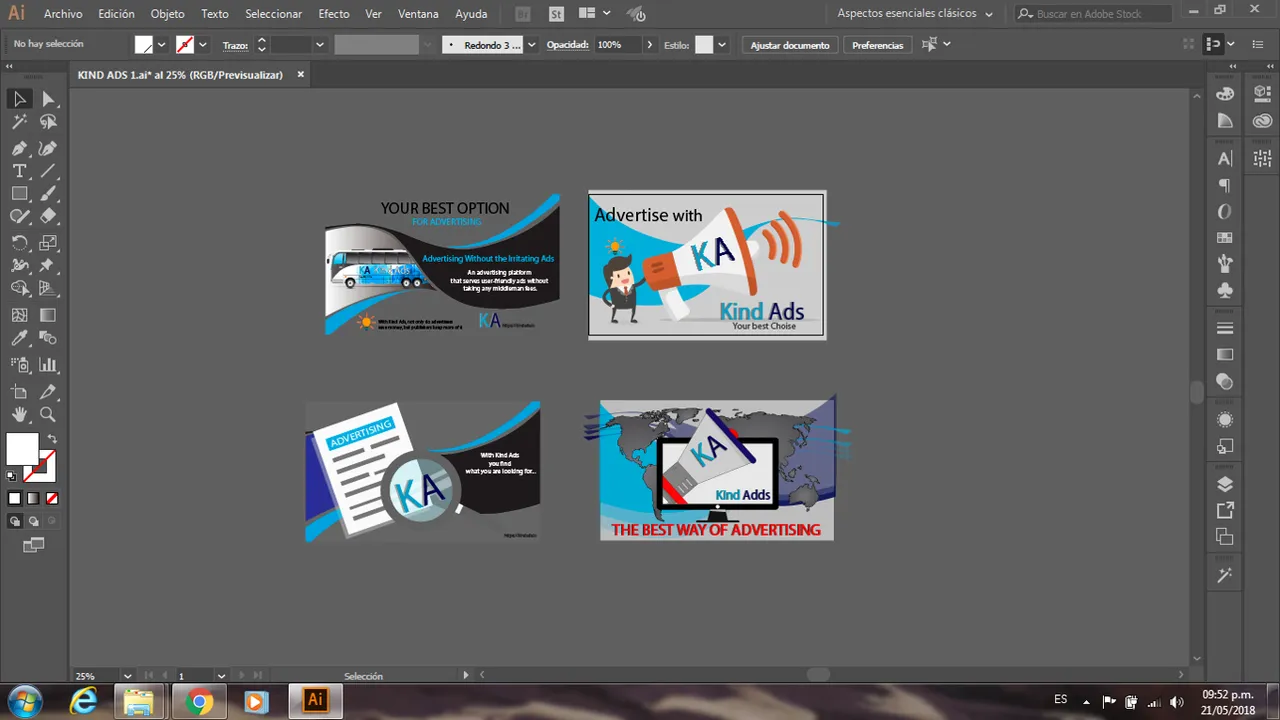
Task: Click the Opacidad label link
Action: pos(567,45)
